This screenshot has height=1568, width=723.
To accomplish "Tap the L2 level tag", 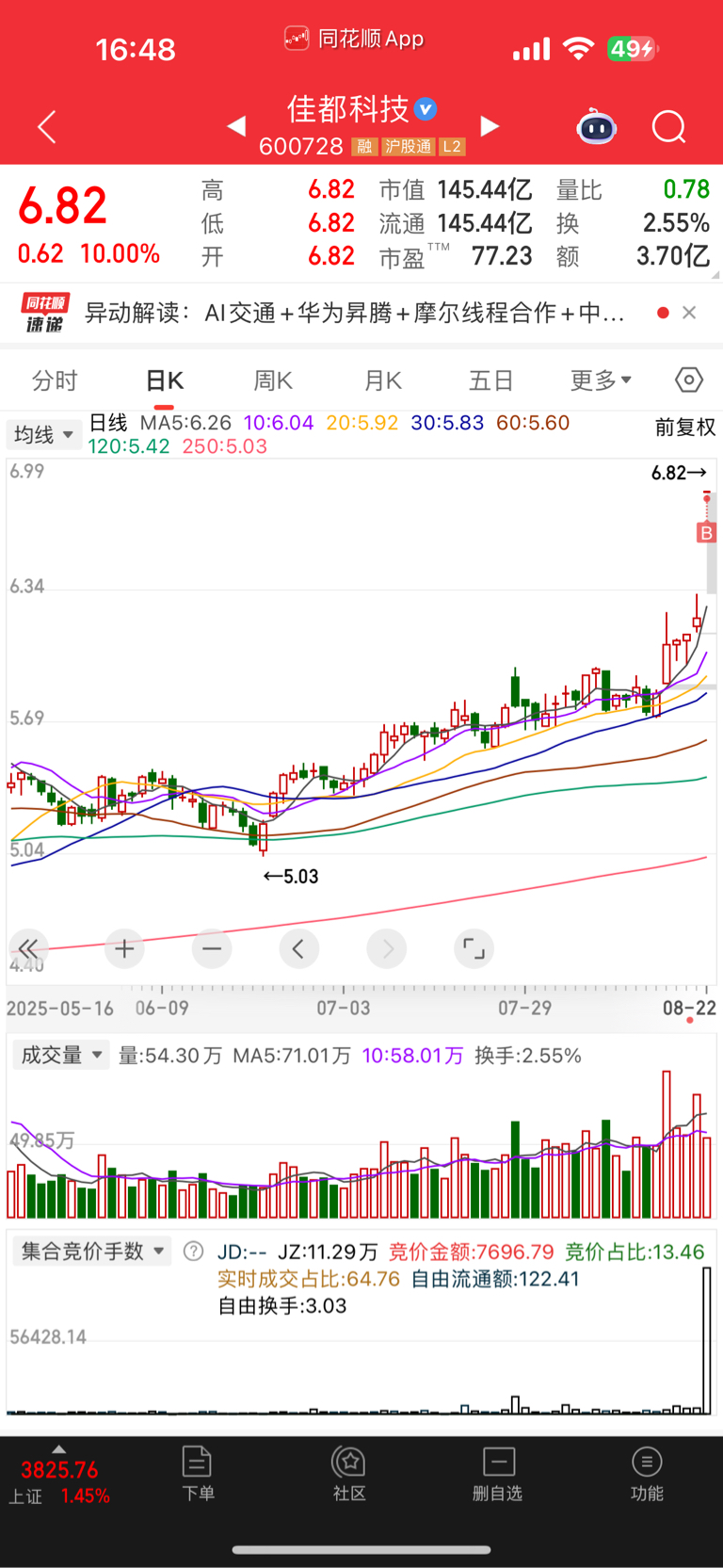I will click(452, 147).
